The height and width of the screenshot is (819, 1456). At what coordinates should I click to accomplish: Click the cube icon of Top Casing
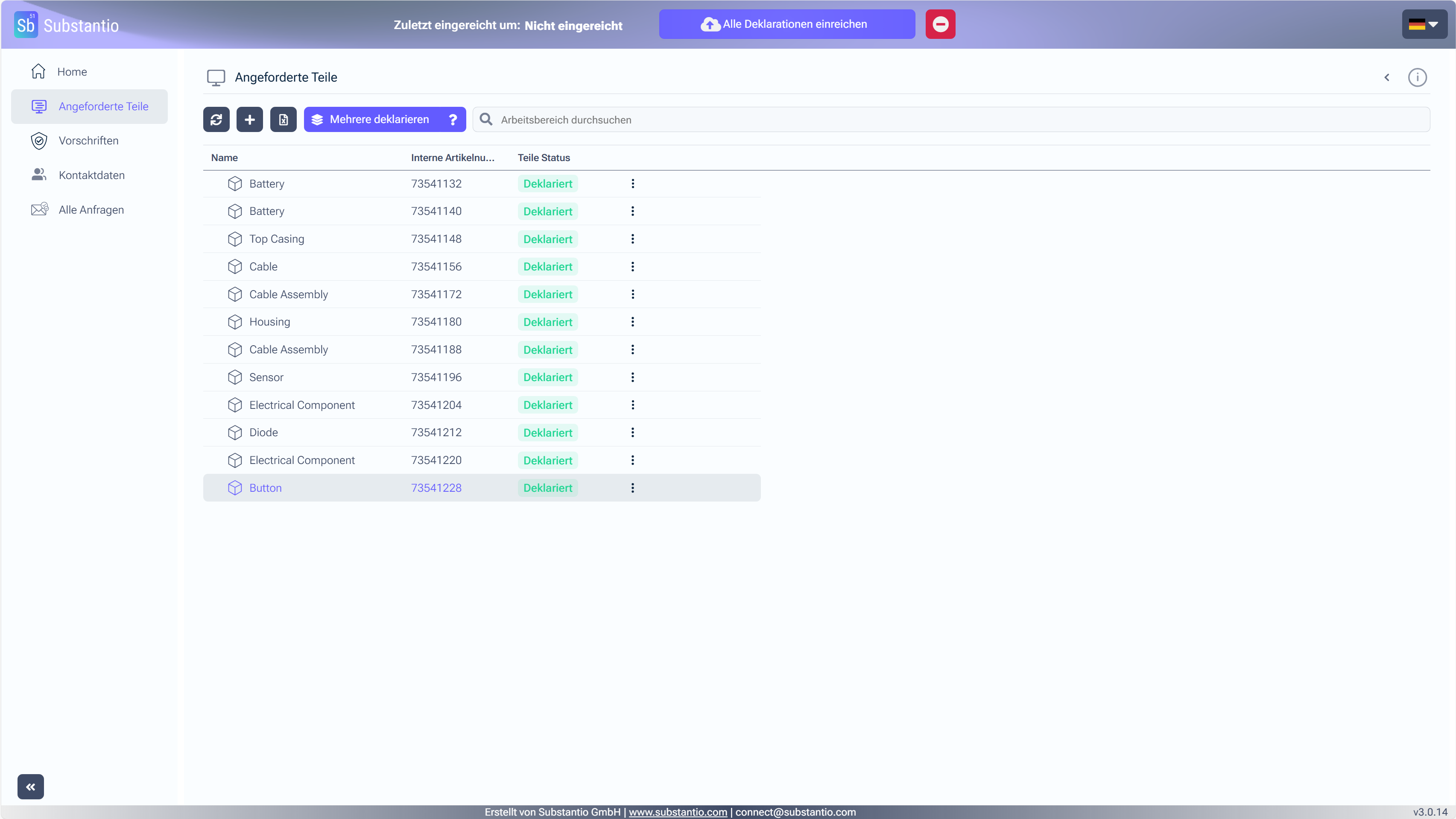(x=235, y=239)
